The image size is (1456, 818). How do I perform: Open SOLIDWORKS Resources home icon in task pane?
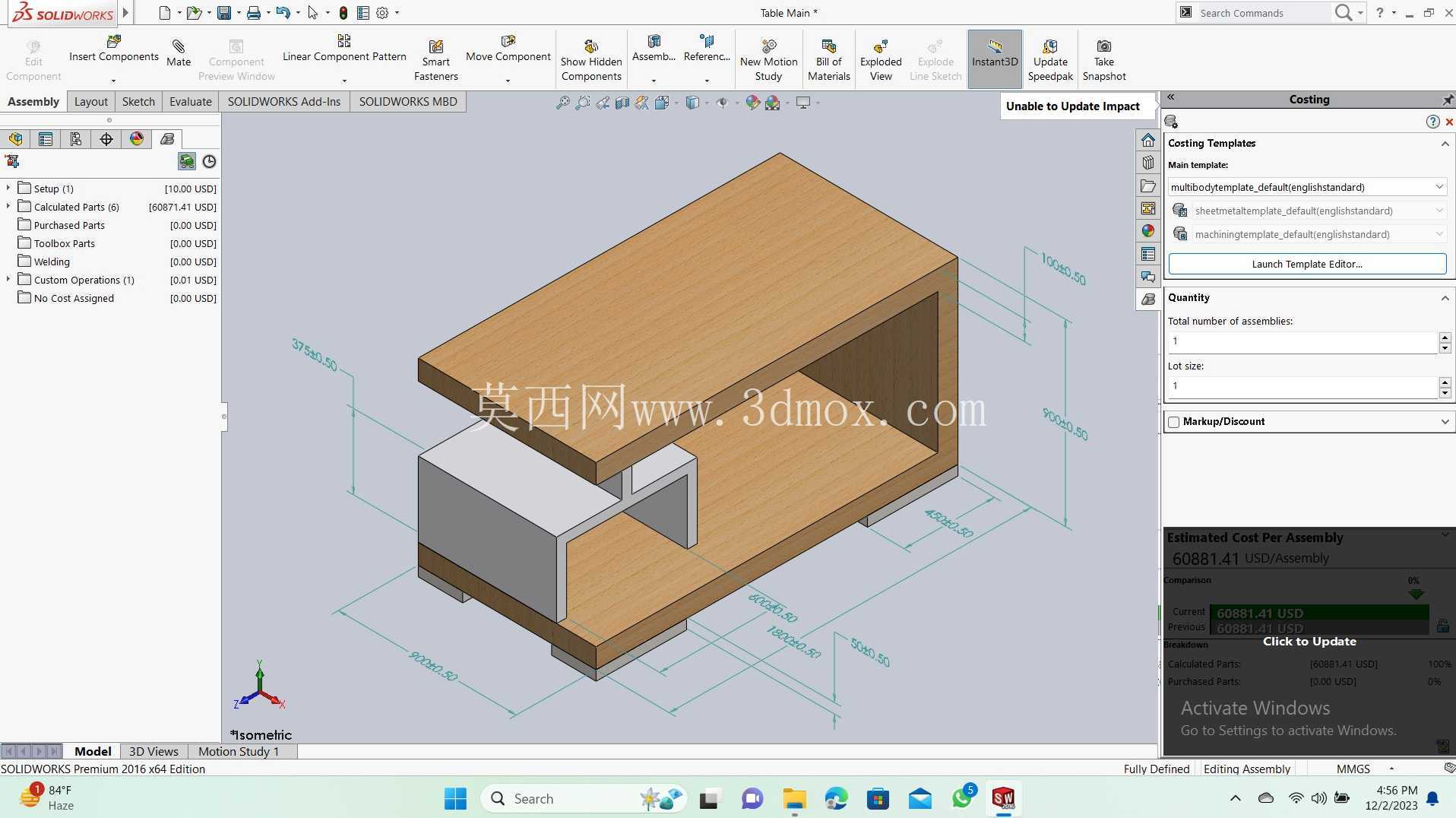click(x=1148, y=141)
